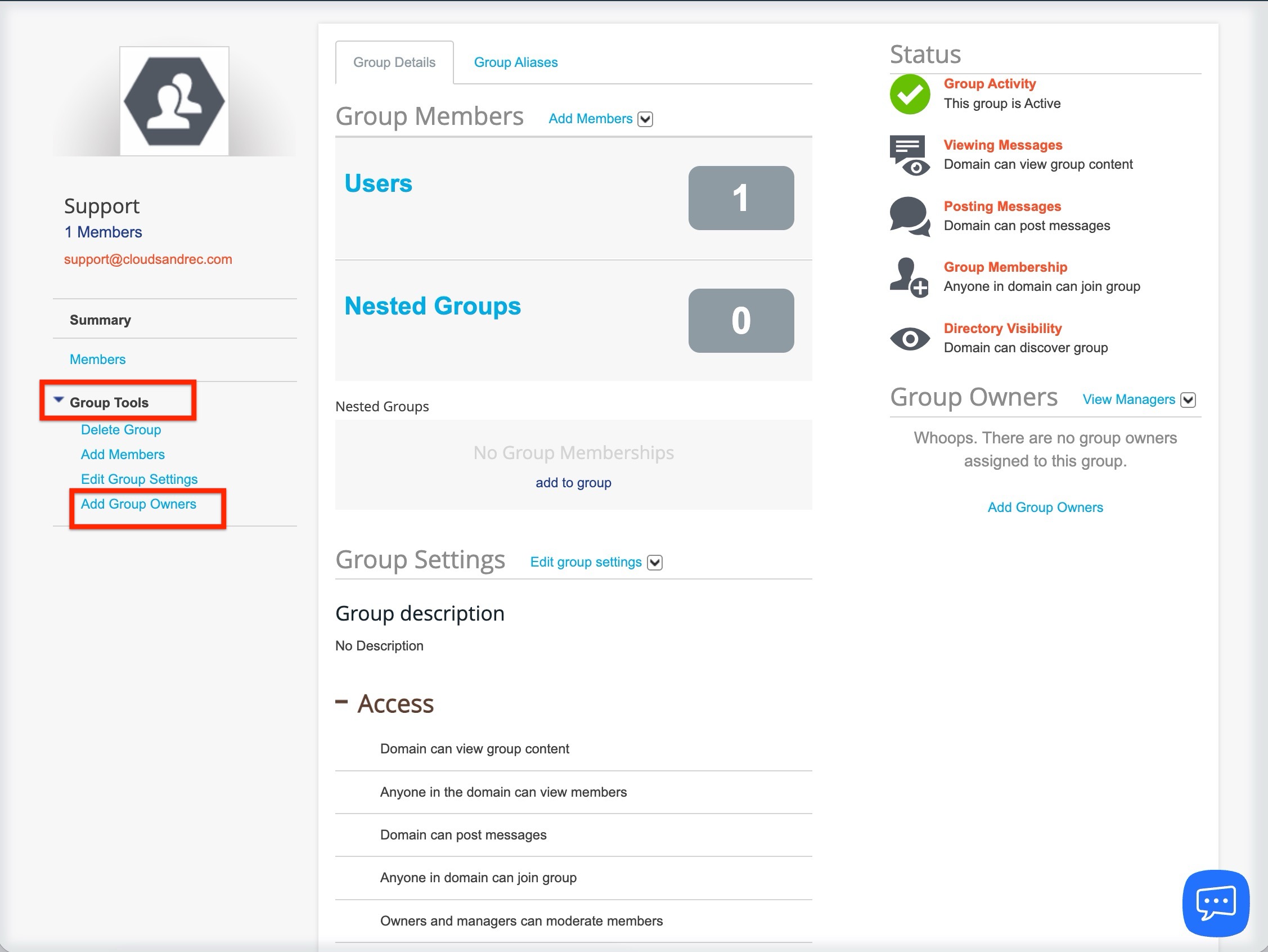
Task: Click the Viewing Messages status heading
Action: click(x=1003, y=145)
